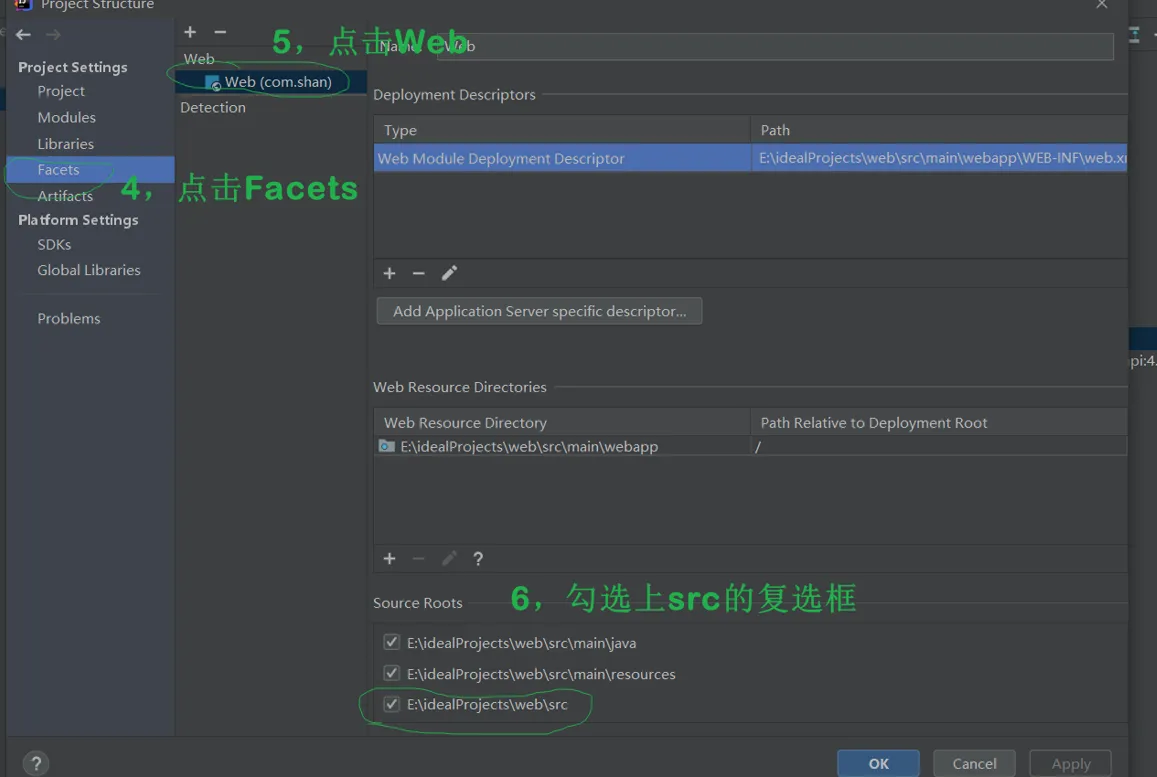Add a web resource directory with plus
Viewport: 1157px width, 777px height.
coord(390,559)
